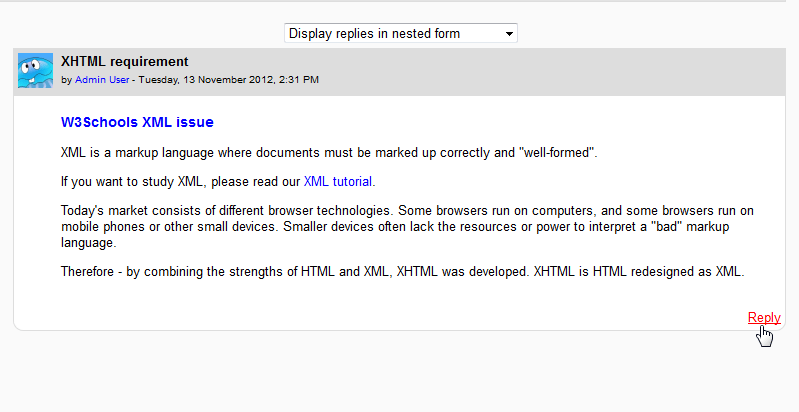799x412 pixels.
Task: Follow the "XML tutorial" link
Action: pos(338,181)
